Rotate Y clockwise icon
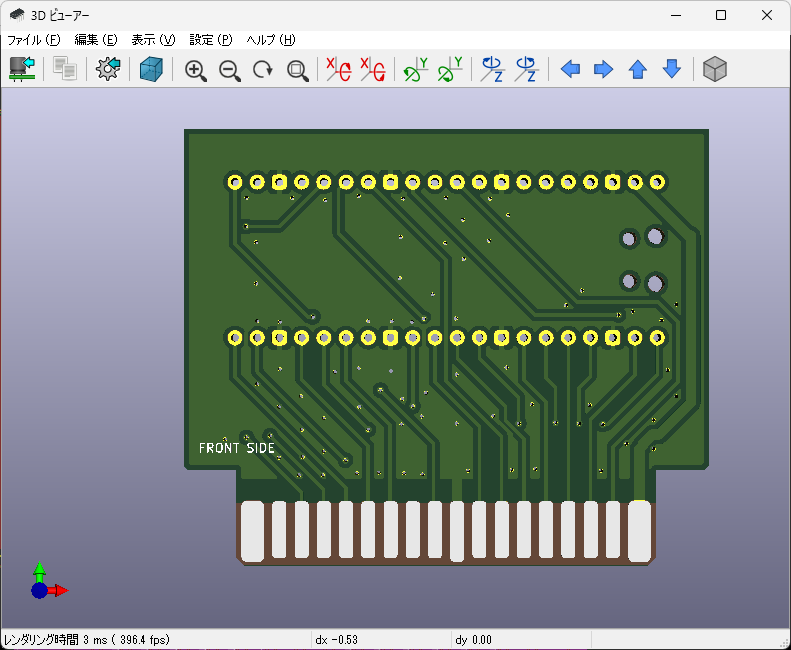 (x=416, y=69)
